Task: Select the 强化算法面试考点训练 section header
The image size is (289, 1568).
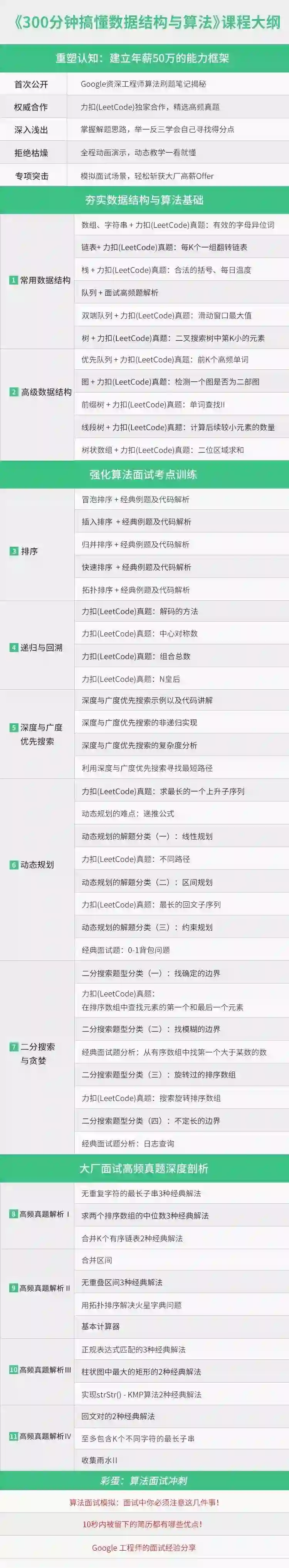Action: (144, 475)
